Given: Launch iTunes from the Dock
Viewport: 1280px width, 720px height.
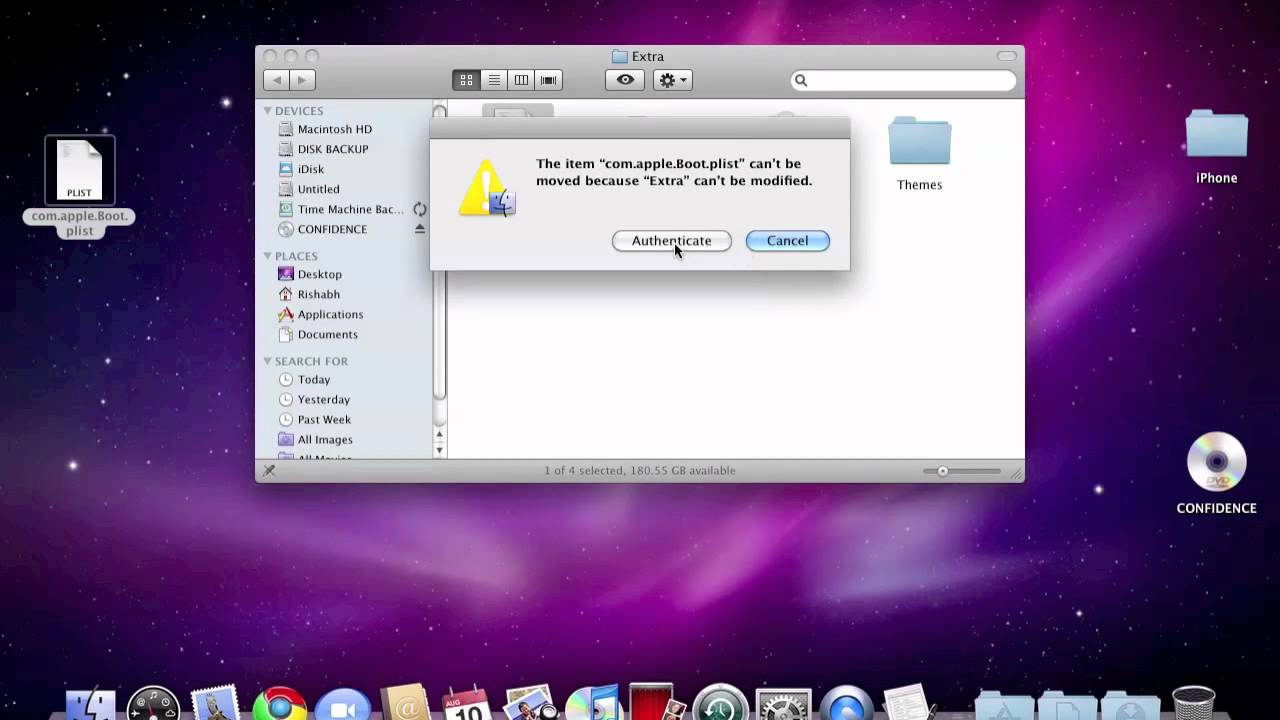Looking at the screenshot, I should [x=593, y=703].
